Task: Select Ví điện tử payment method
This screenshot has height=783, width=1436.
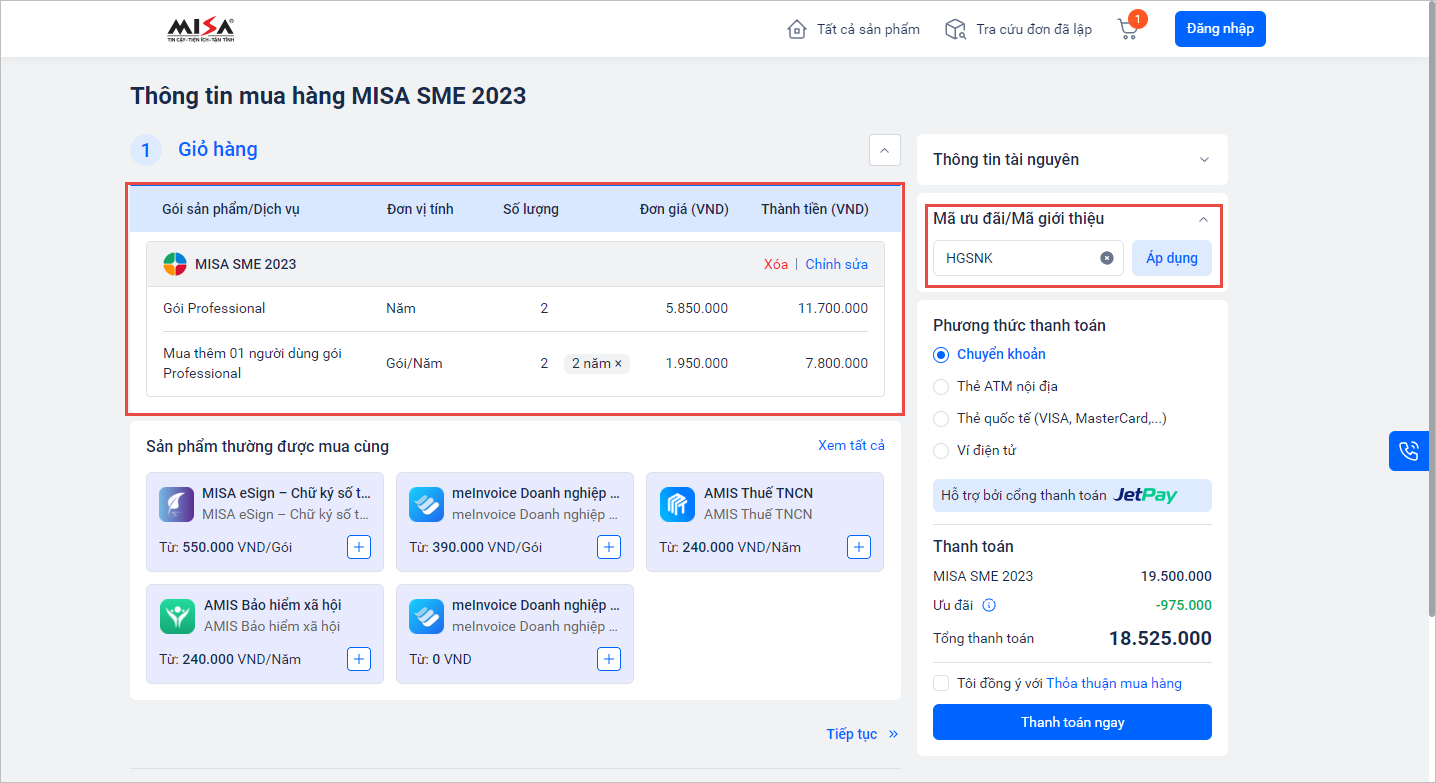Action: (941, 450)
